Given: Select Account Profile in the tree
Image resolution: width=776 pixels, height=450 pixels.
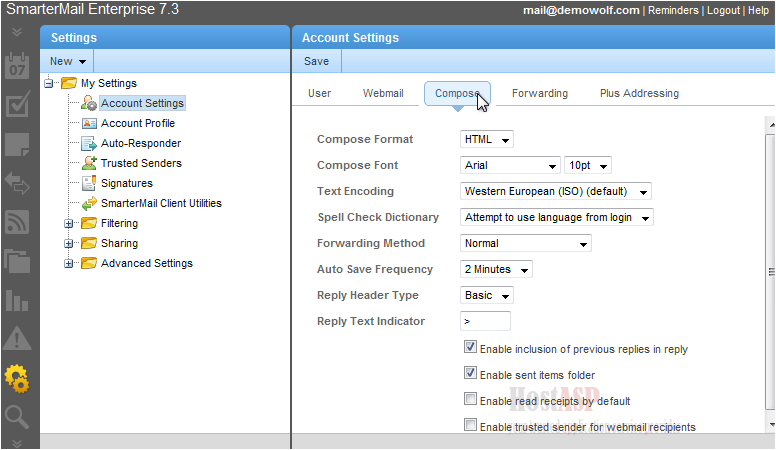Looking at the screenshot, I should click(x=138, y=123).
